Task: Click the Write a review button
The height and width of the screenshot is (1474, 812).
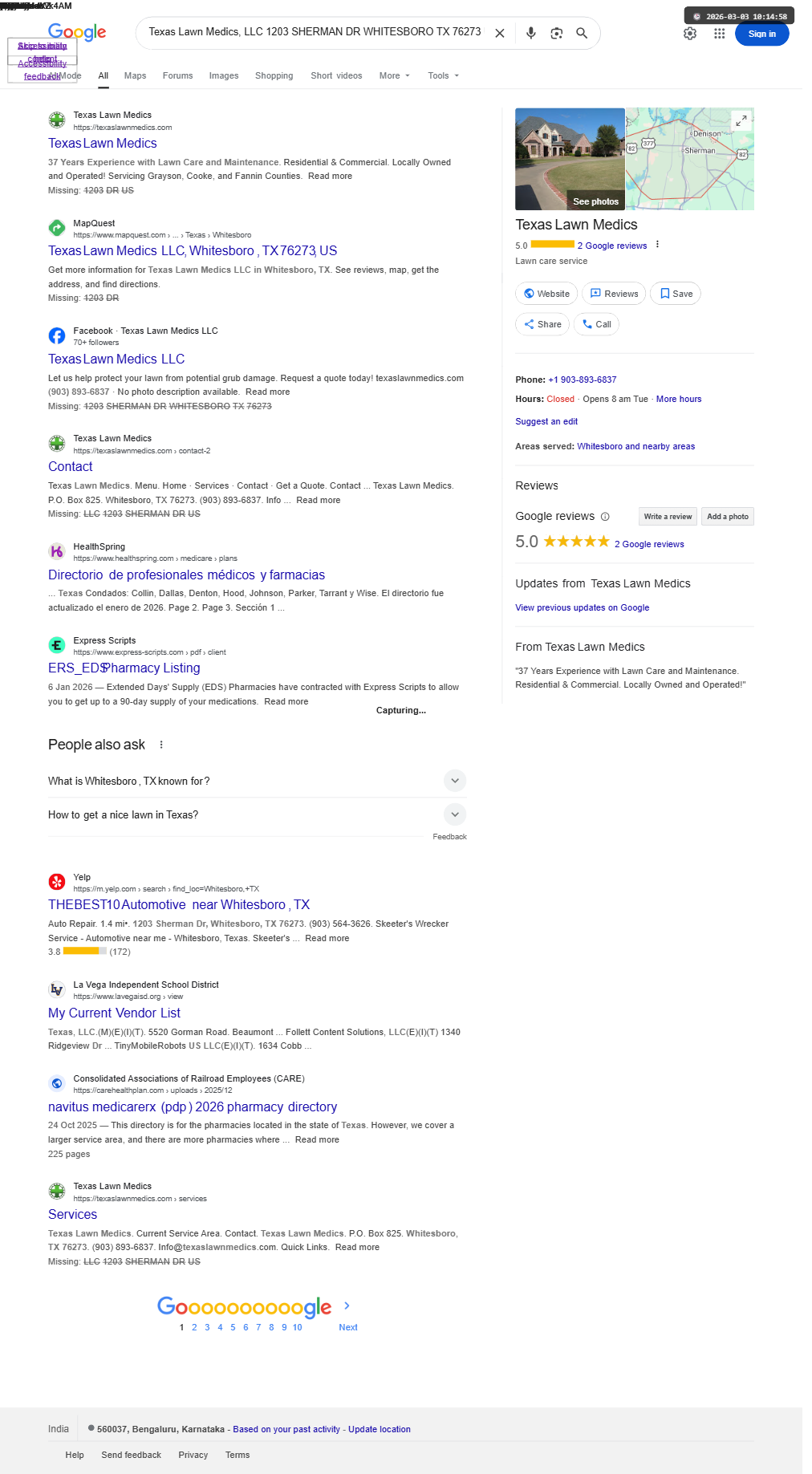Action: [668, 517]
